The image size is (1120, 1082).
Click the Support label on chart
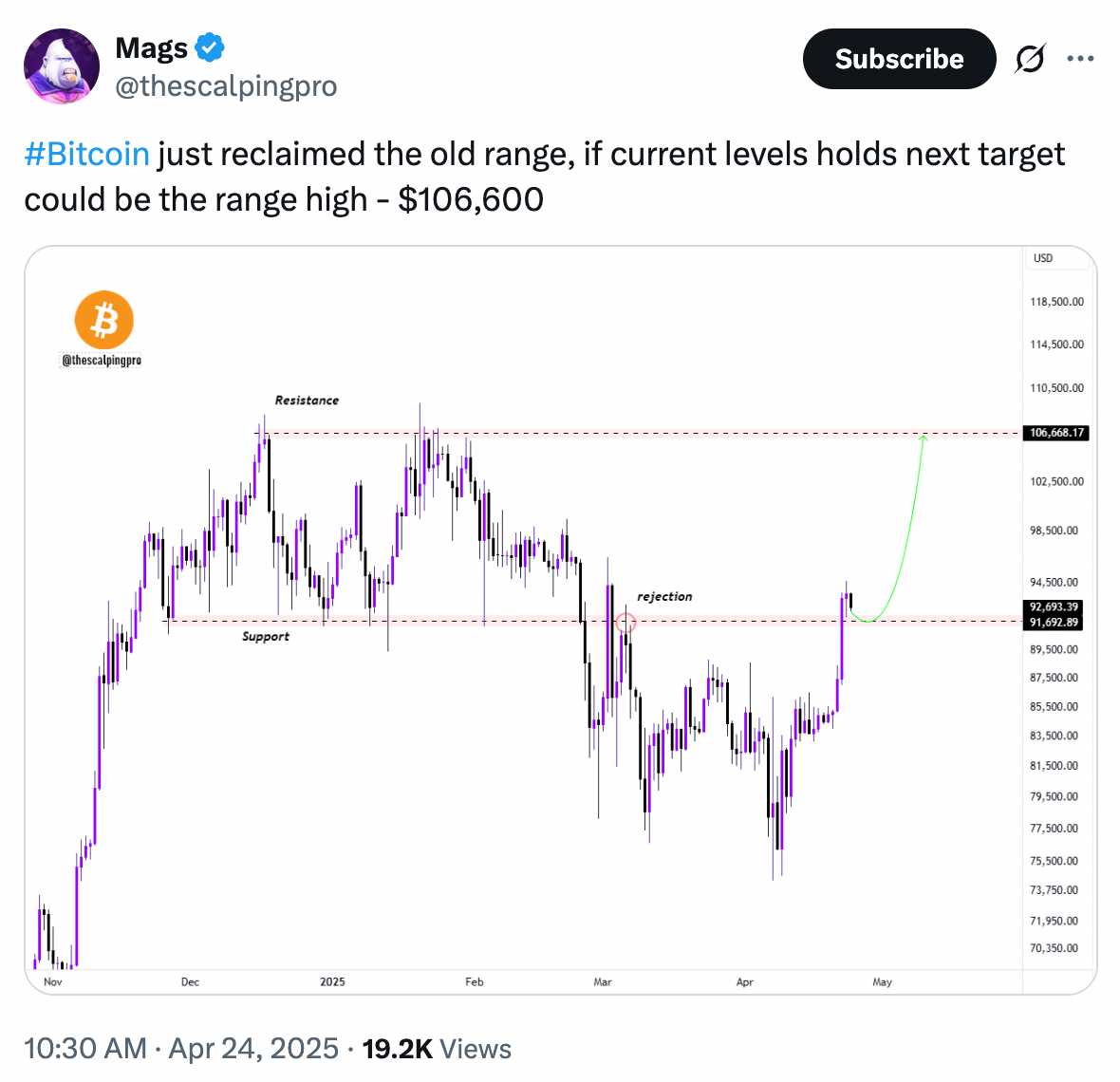(x=266, y=636)
